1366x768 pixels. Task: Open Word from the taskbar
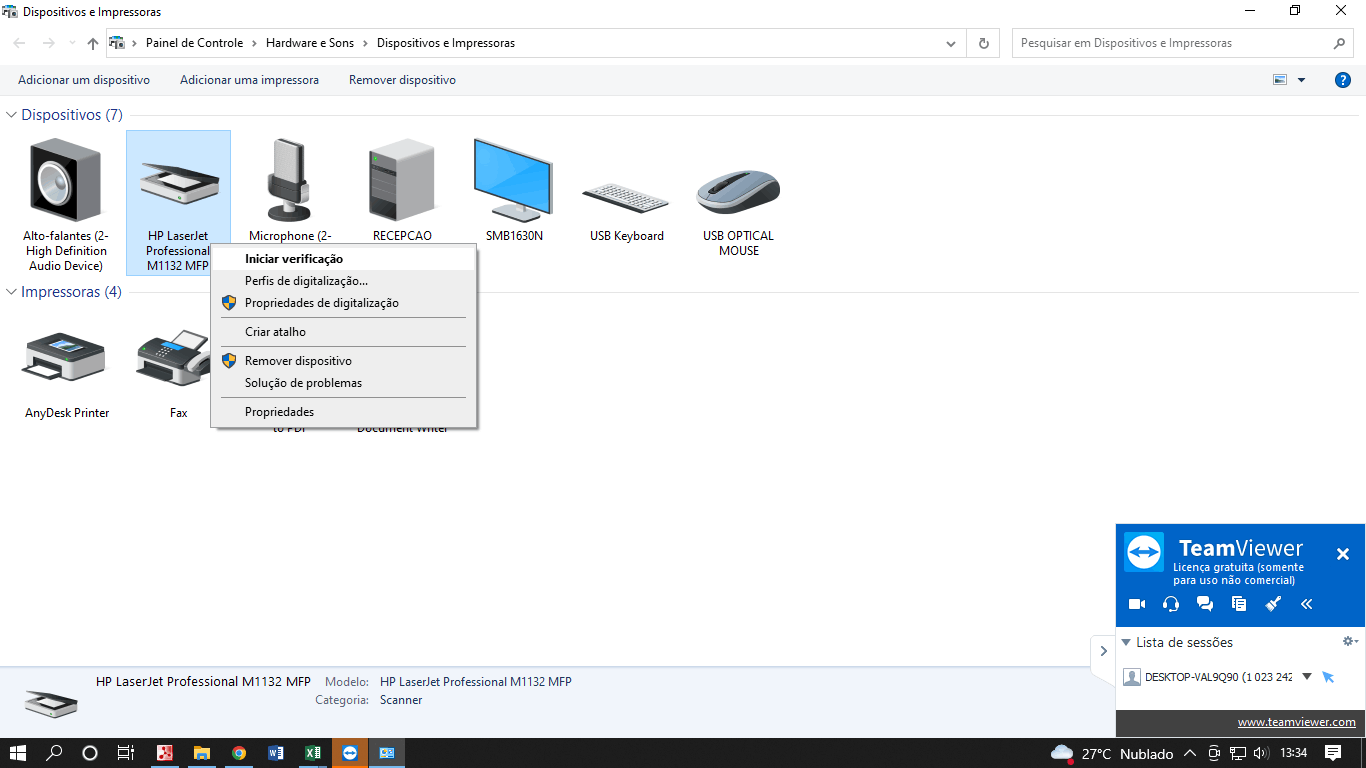click(x=276, y=753)
